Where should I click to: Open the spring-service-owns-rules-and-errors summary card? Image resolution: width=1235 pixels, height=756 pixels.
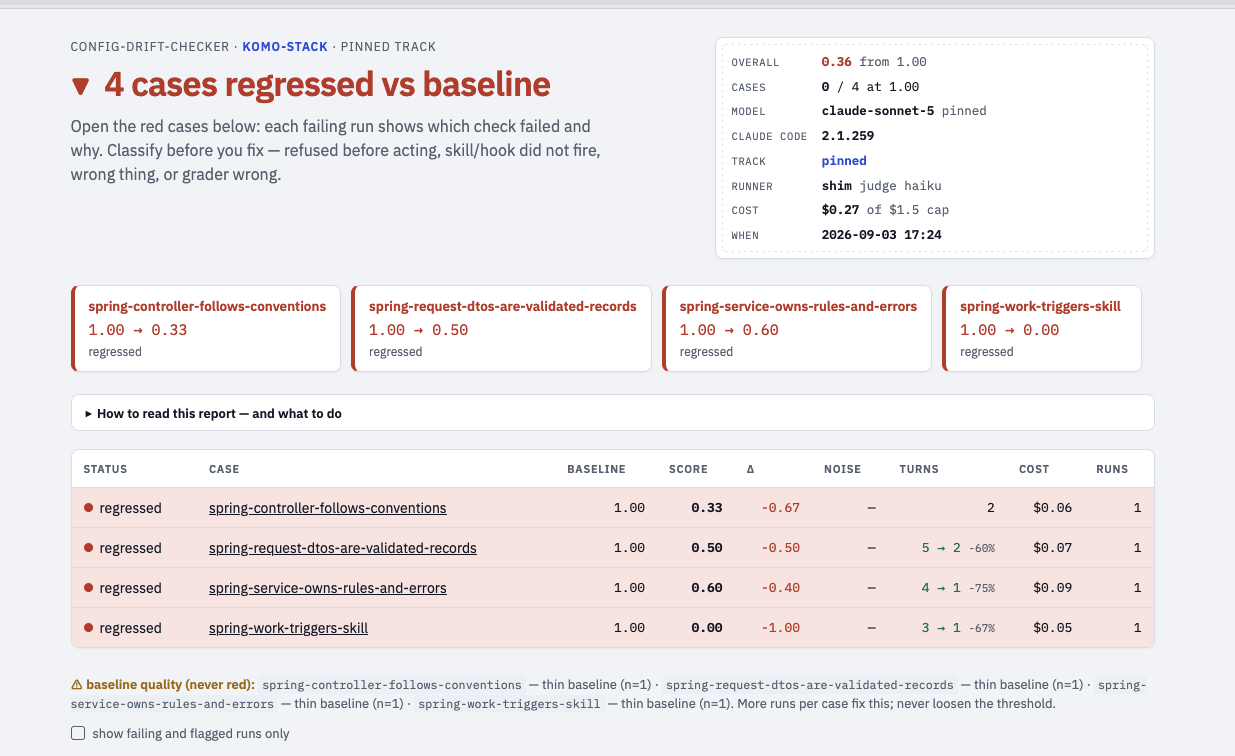coord(797,329)
